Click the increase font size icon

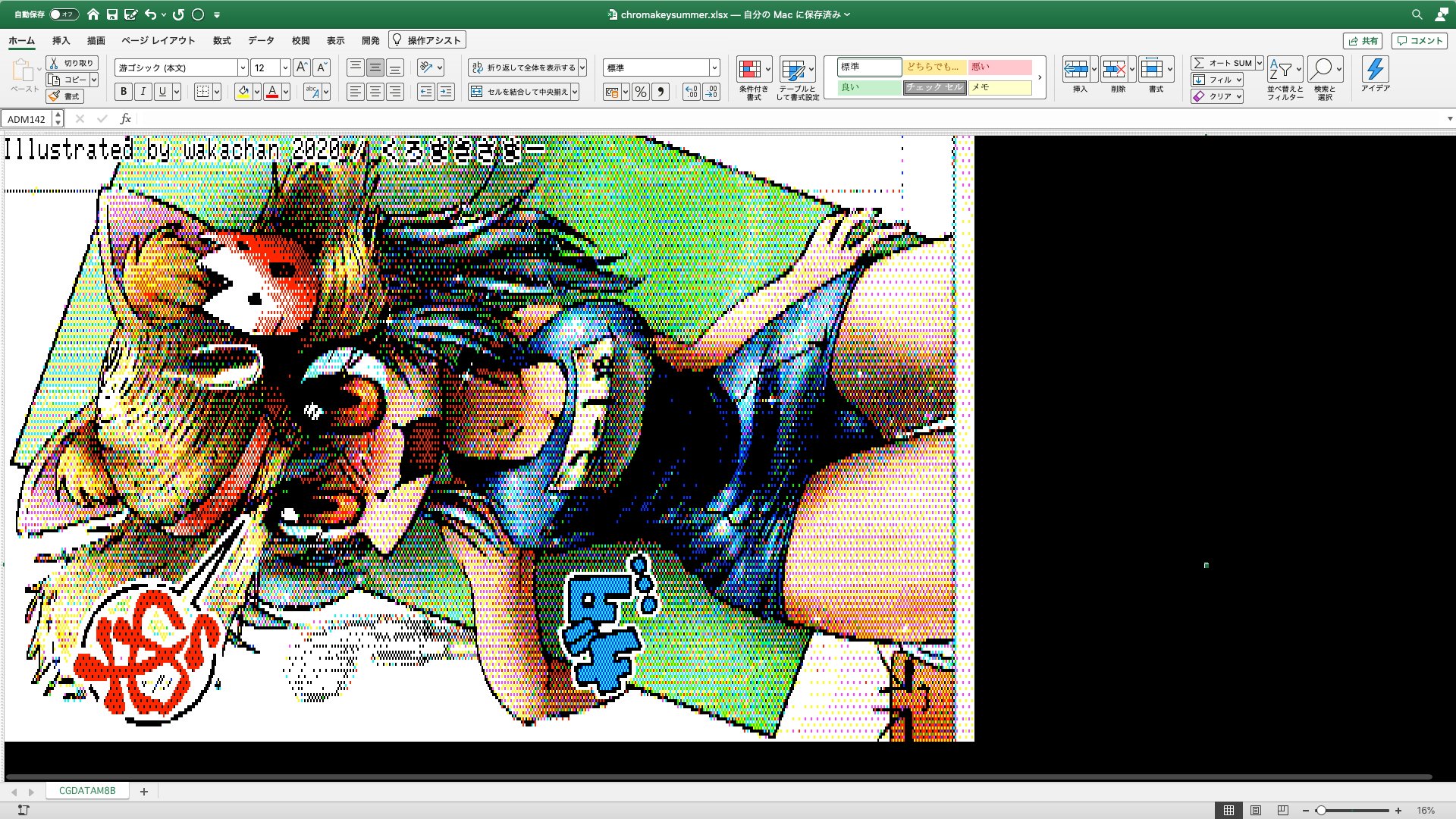tap(301, 67)
